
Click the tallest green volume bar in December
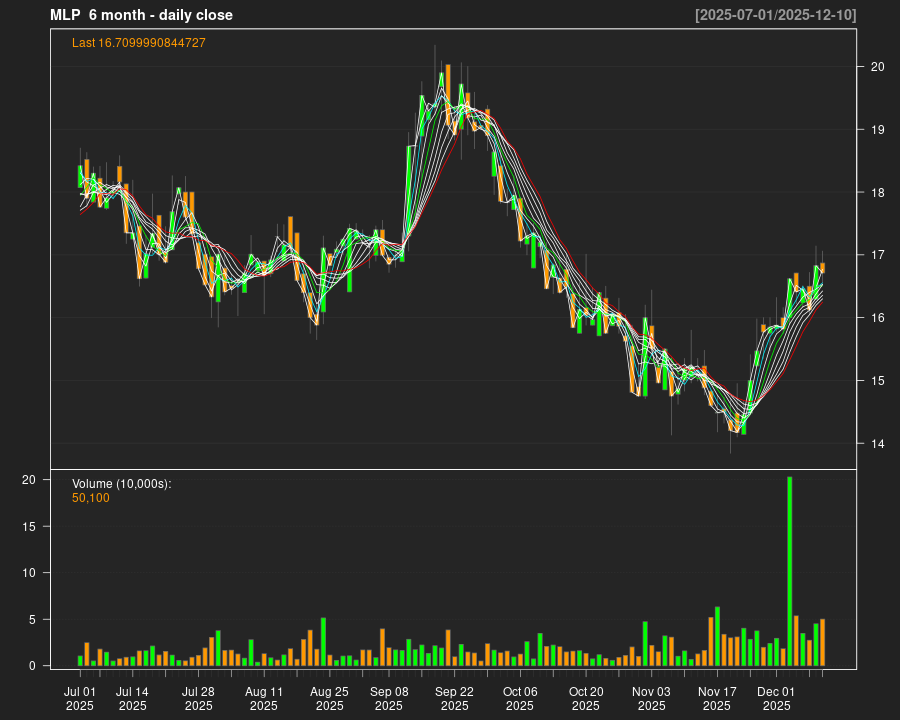click(x=790, y=570)
